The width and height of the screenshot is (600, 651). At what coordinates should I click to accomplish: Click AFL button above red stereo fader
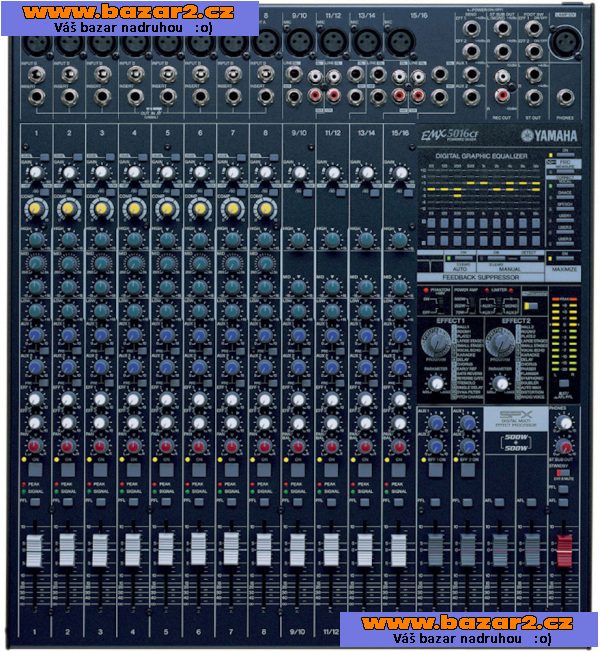point(563,502)
